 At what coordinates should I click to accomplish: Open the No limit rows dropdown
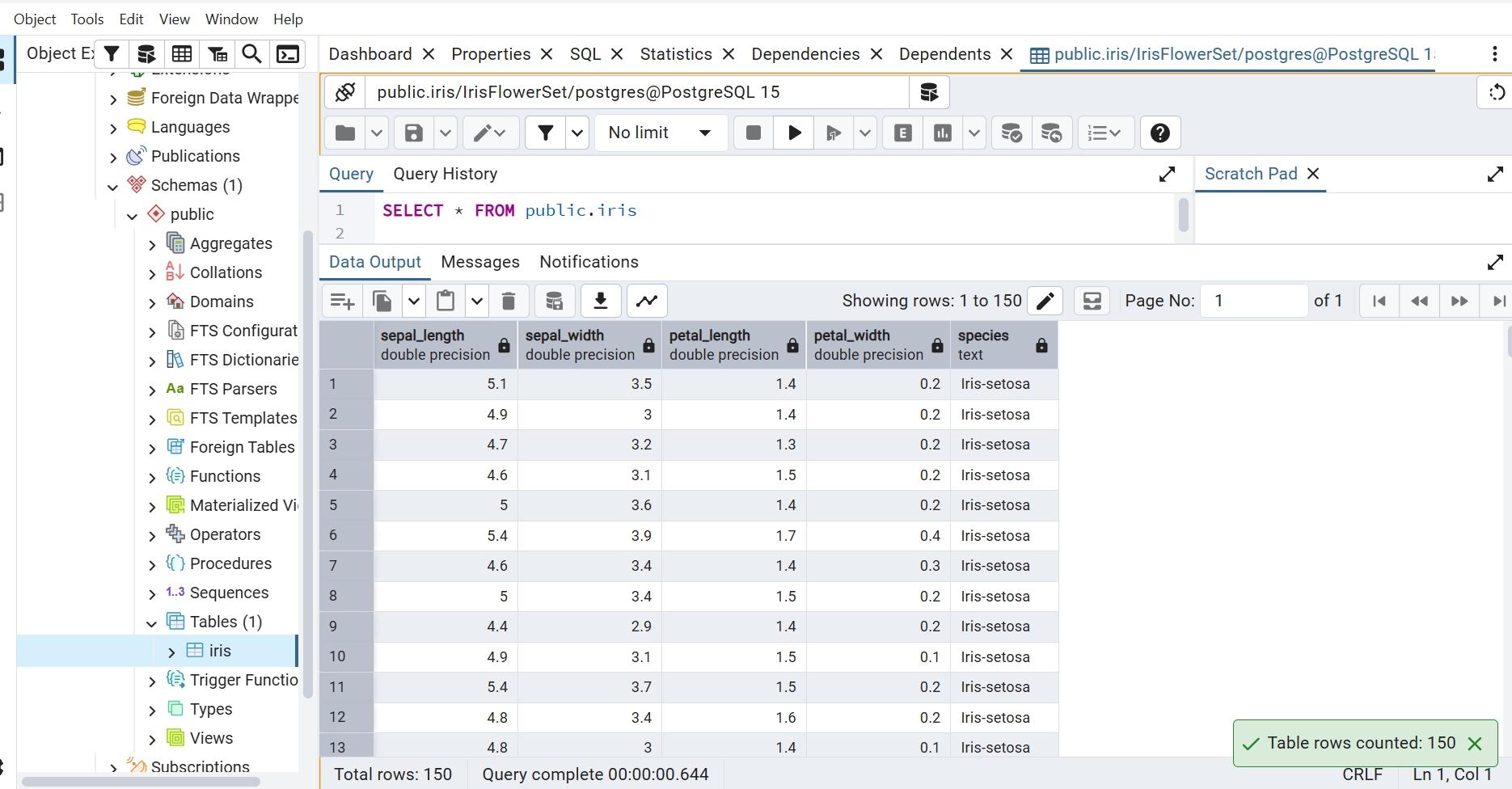(x=661, y=133)
